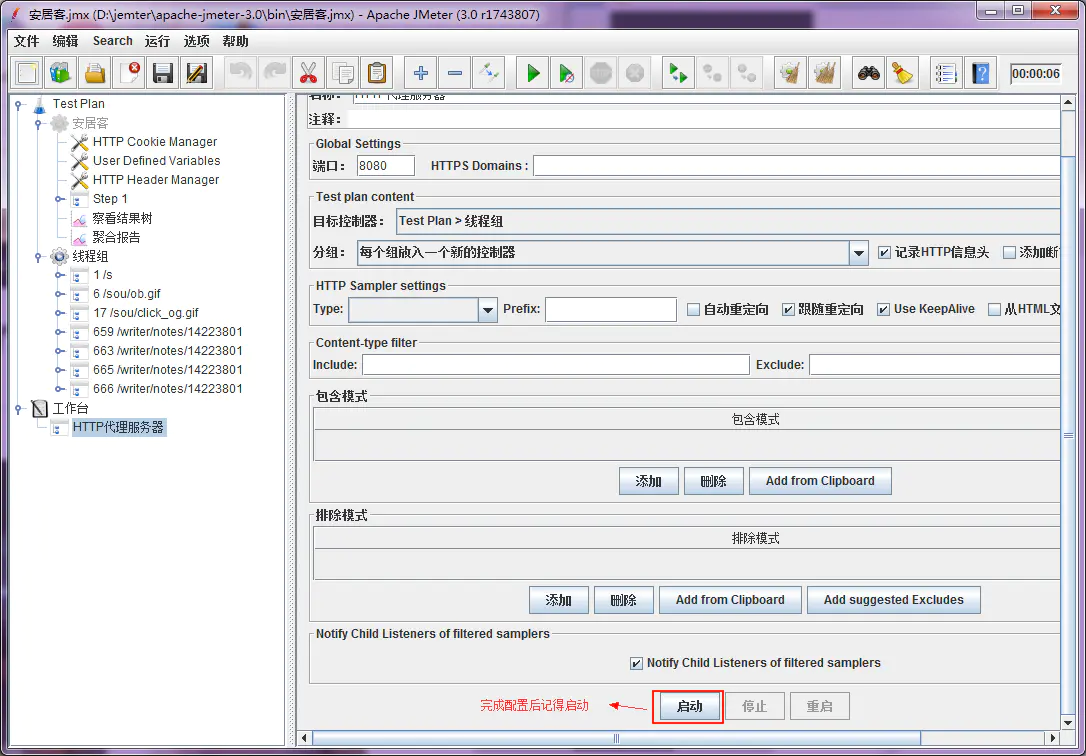Click the Toggle enable/disable icon
1086x756 pixels.
(x=488, y=73)
